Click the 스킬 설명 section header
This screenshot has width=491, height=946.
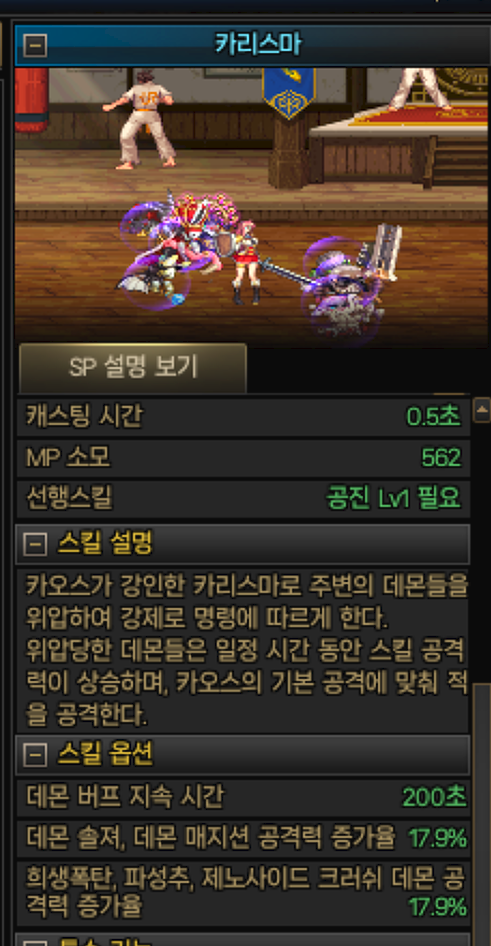(242, 544)
